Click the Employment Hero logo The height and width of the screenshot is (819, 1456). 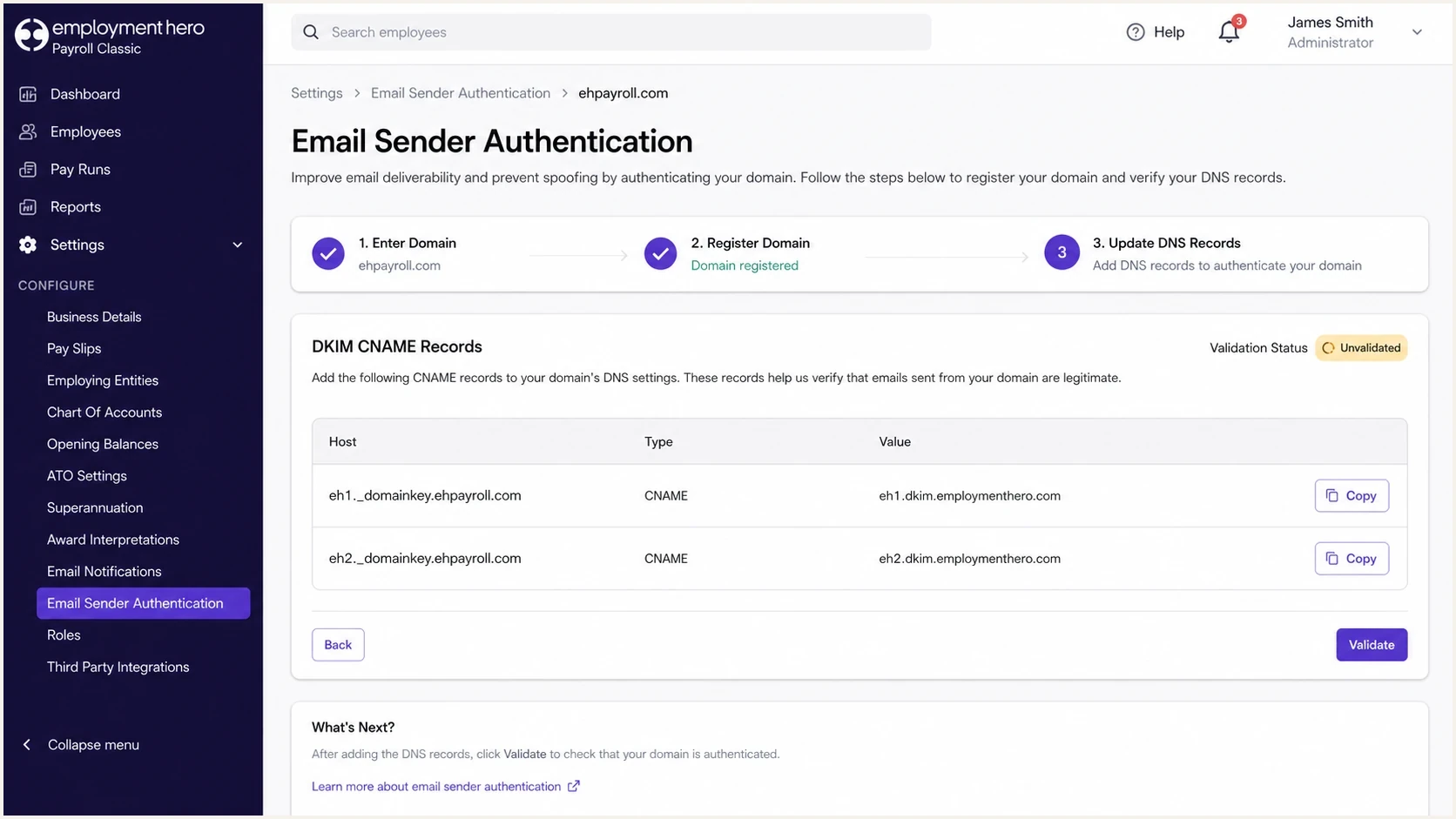[x=110, y=37]
